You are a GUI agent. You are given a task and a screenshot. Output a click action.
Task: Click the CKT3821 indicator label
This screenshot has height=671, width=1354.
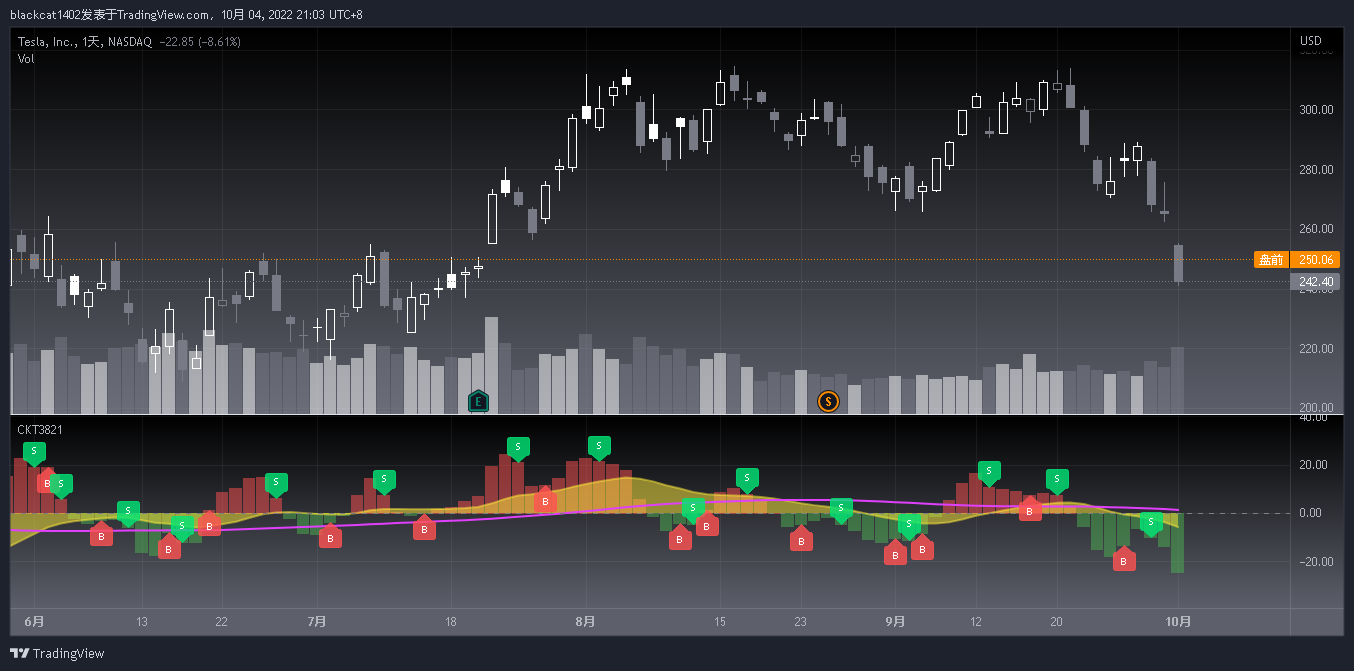[x=39, y=429]
